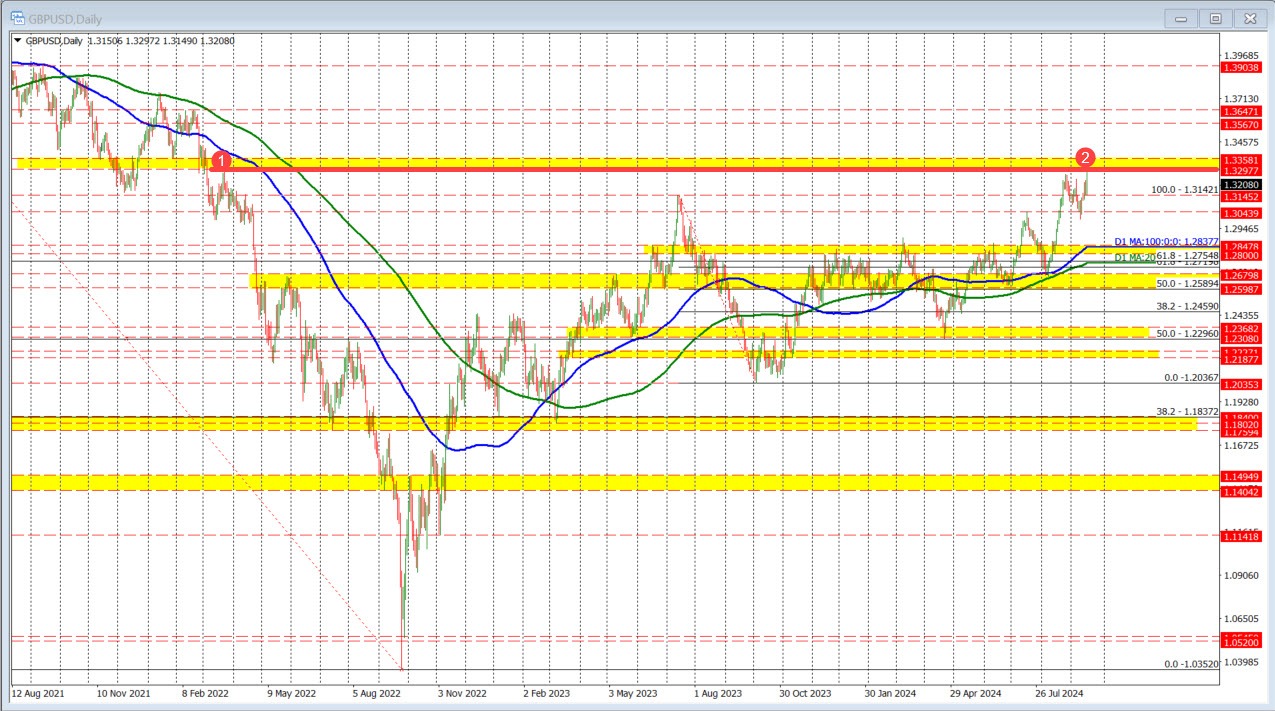Screen dimensions: 1275x711
Task: Select the red price label 1.32977
Action: pos(1240,171)
